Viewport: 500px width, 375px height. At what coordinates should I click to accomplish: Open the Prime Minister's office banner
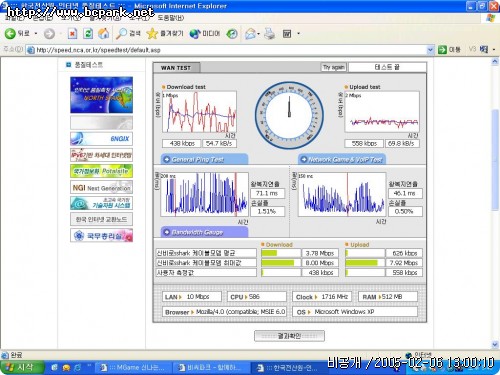point(101,236)
